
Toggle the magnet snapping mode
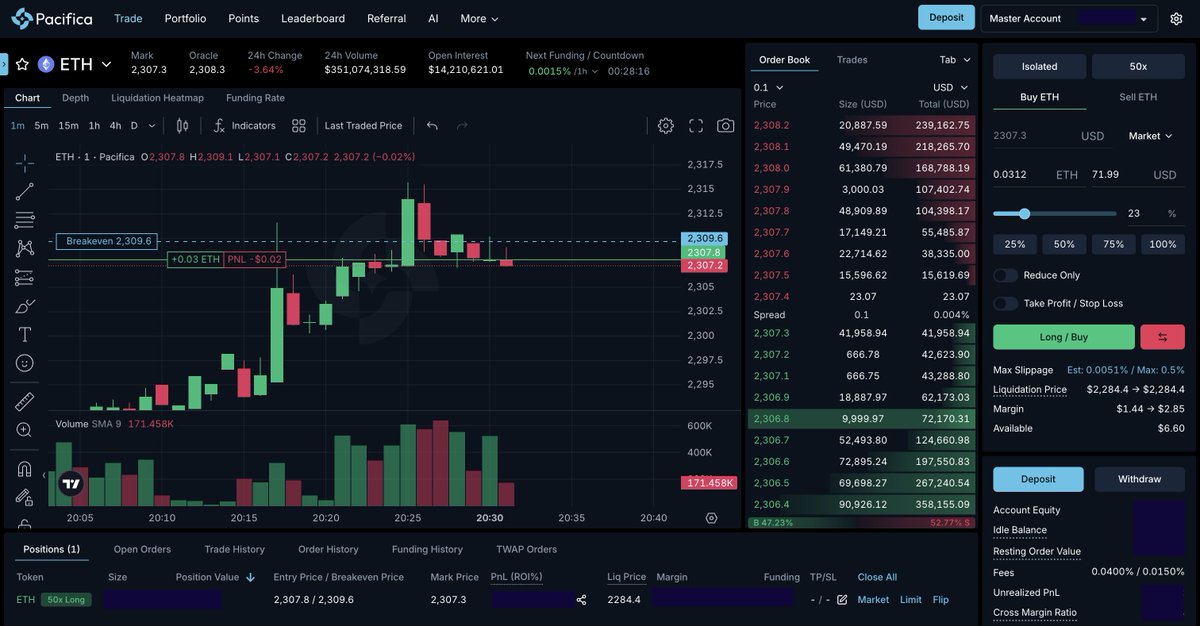click(x=24, y=468)
